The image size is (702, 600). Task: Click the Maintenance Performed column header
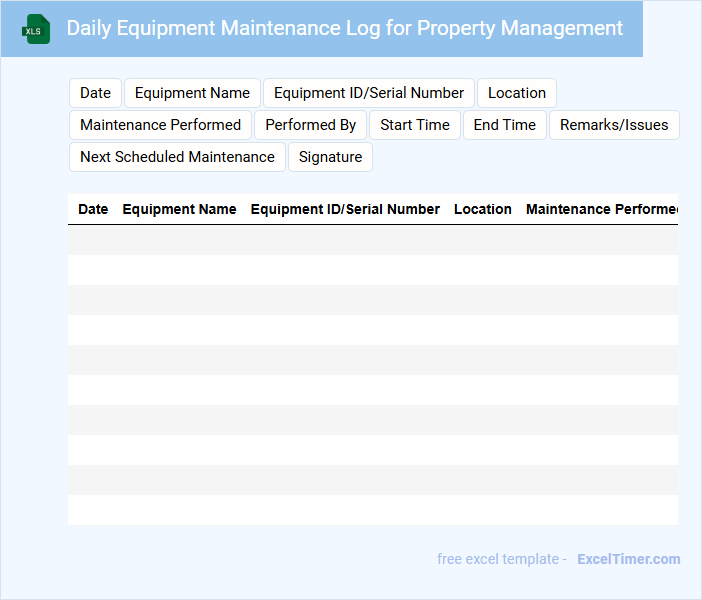tap(602, 209)
